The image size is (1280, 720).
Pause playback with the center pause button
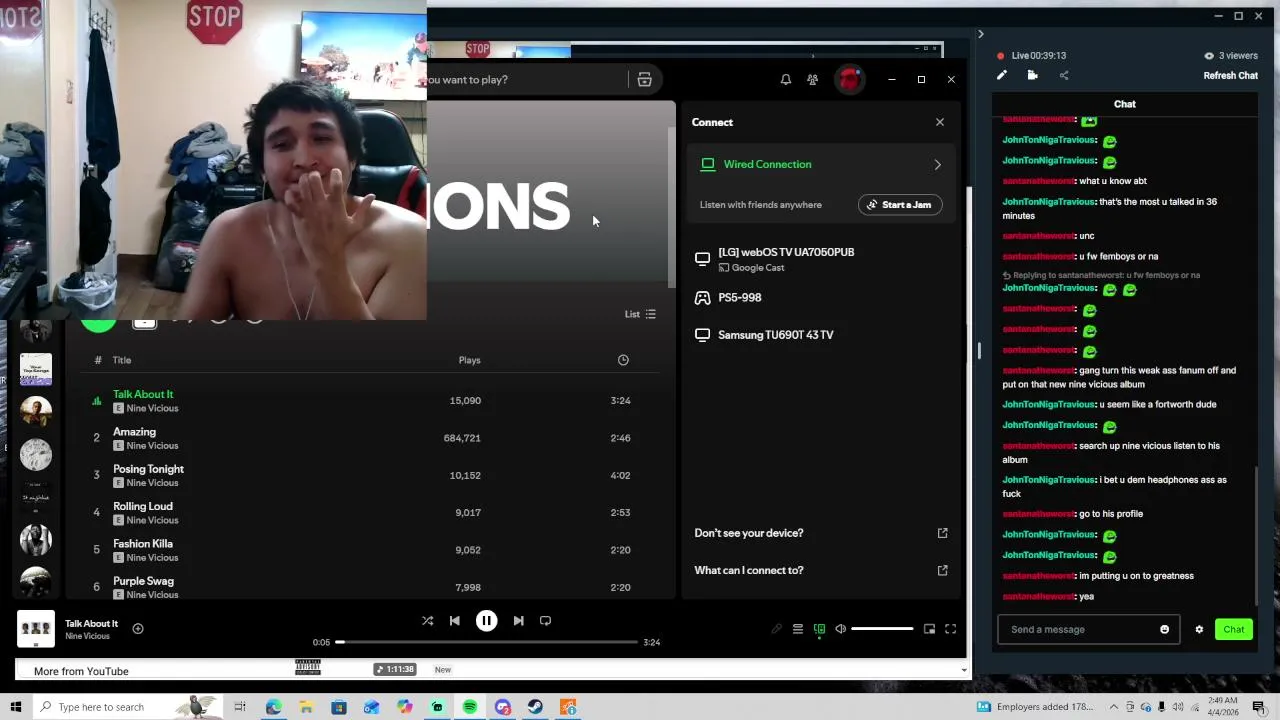[486, 620]
